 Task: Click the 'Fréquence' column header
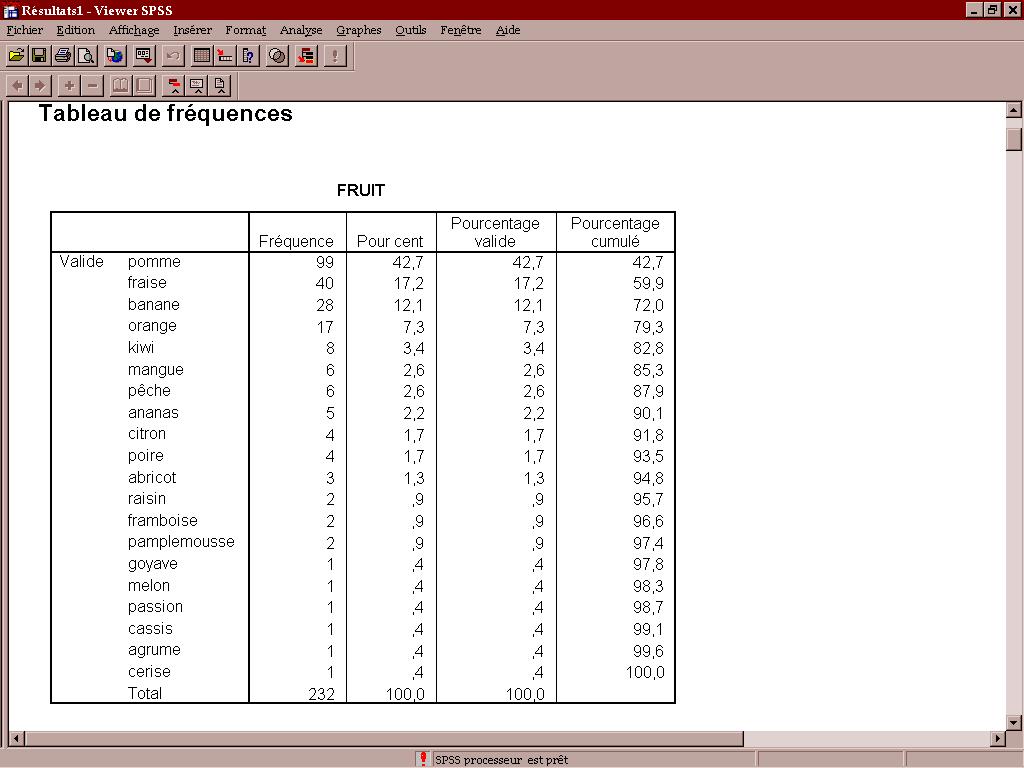click(296, 242)
